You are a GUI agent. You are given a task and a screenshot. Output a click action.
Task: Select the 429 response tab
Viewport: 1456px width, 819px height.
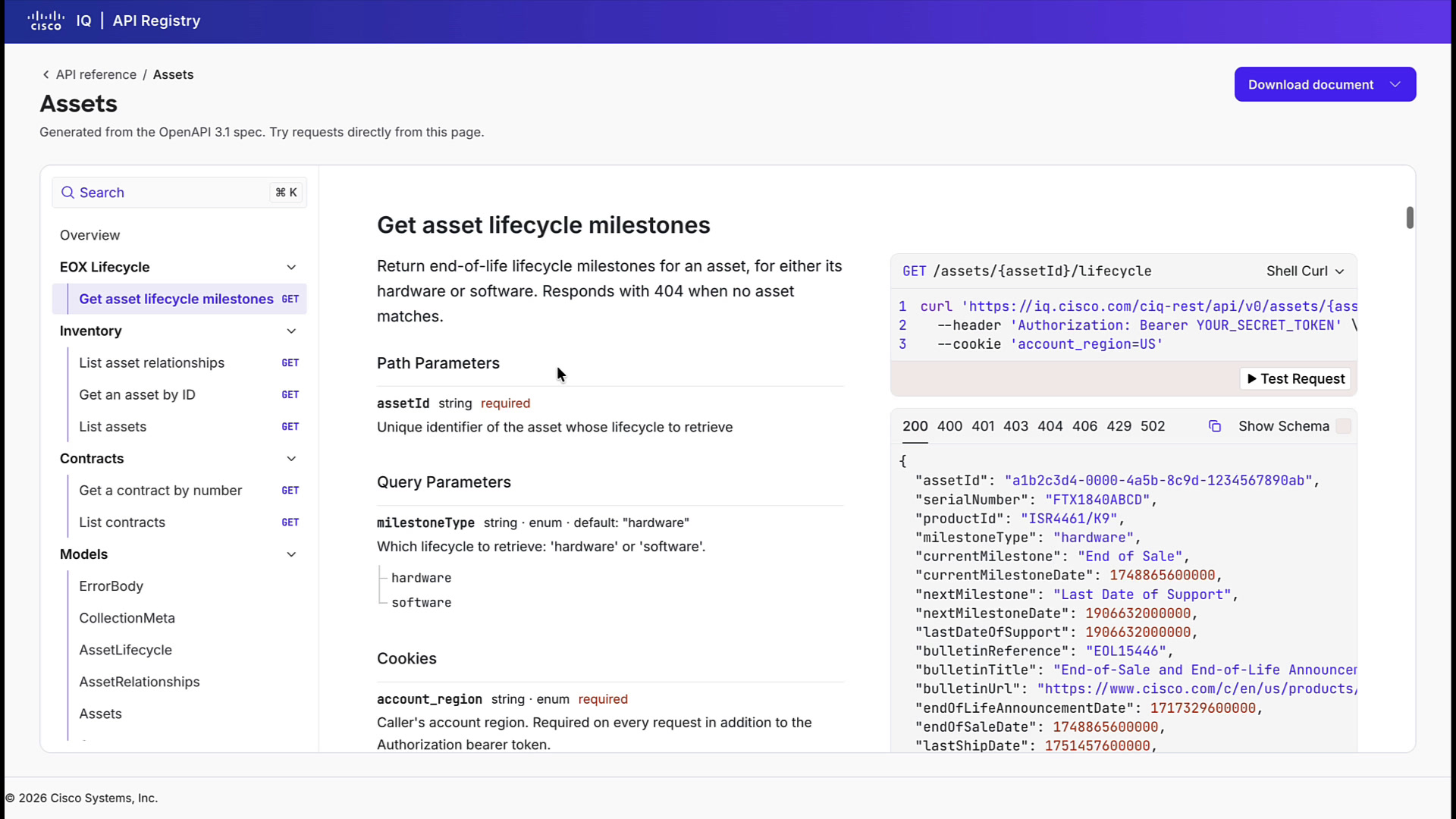1119,426
